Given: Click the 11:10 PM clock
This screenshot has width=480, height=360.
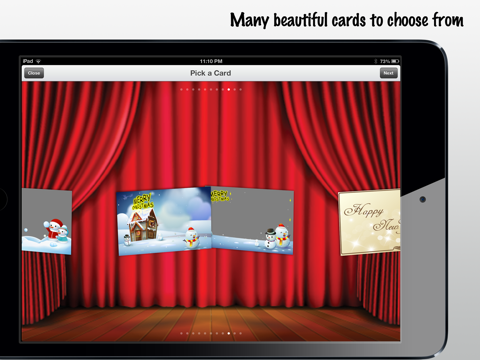Looking at the screenshot, I should click(211, 61).
